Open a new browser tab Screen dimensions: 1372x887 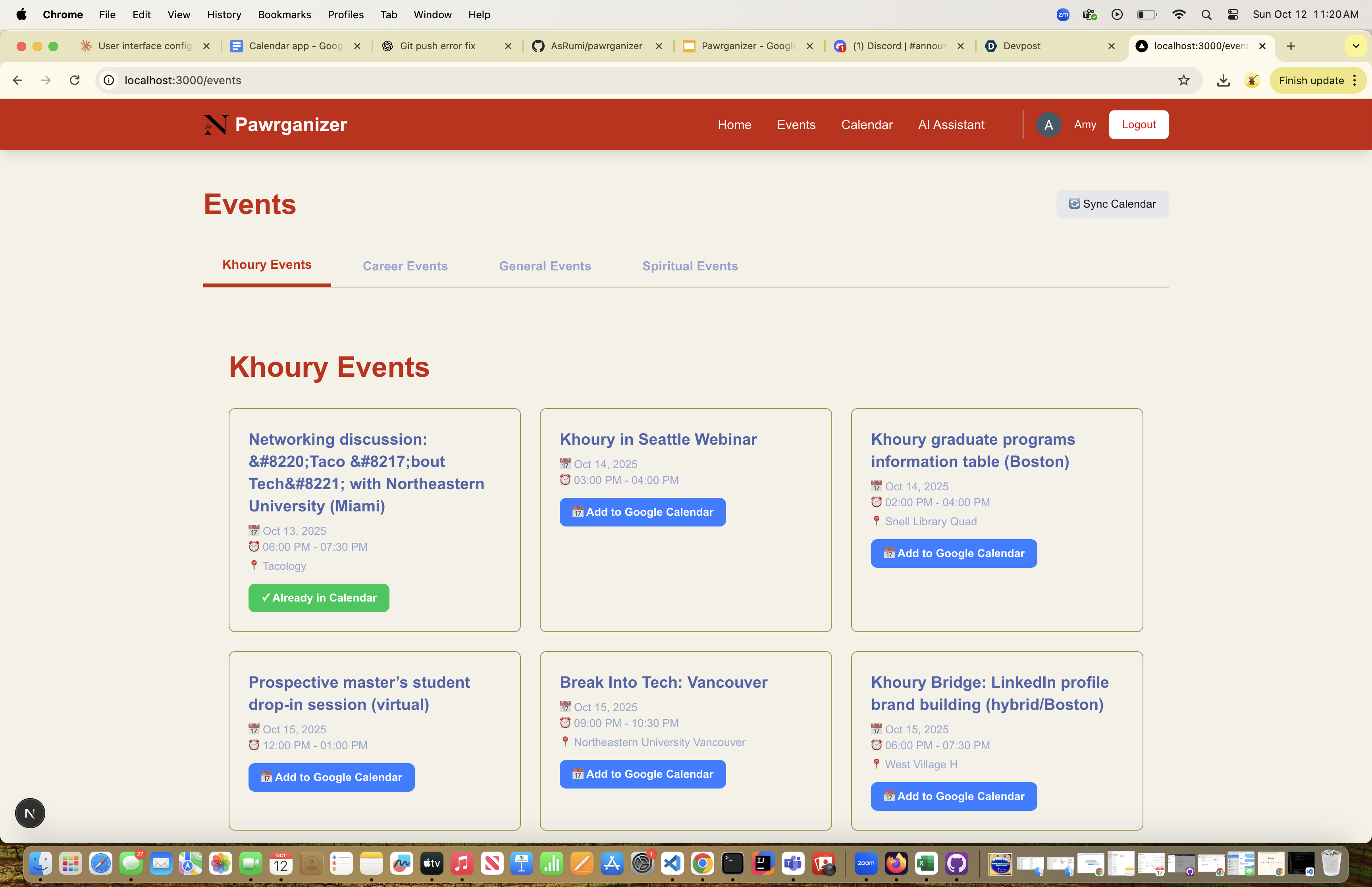(x=1291, y=46)
